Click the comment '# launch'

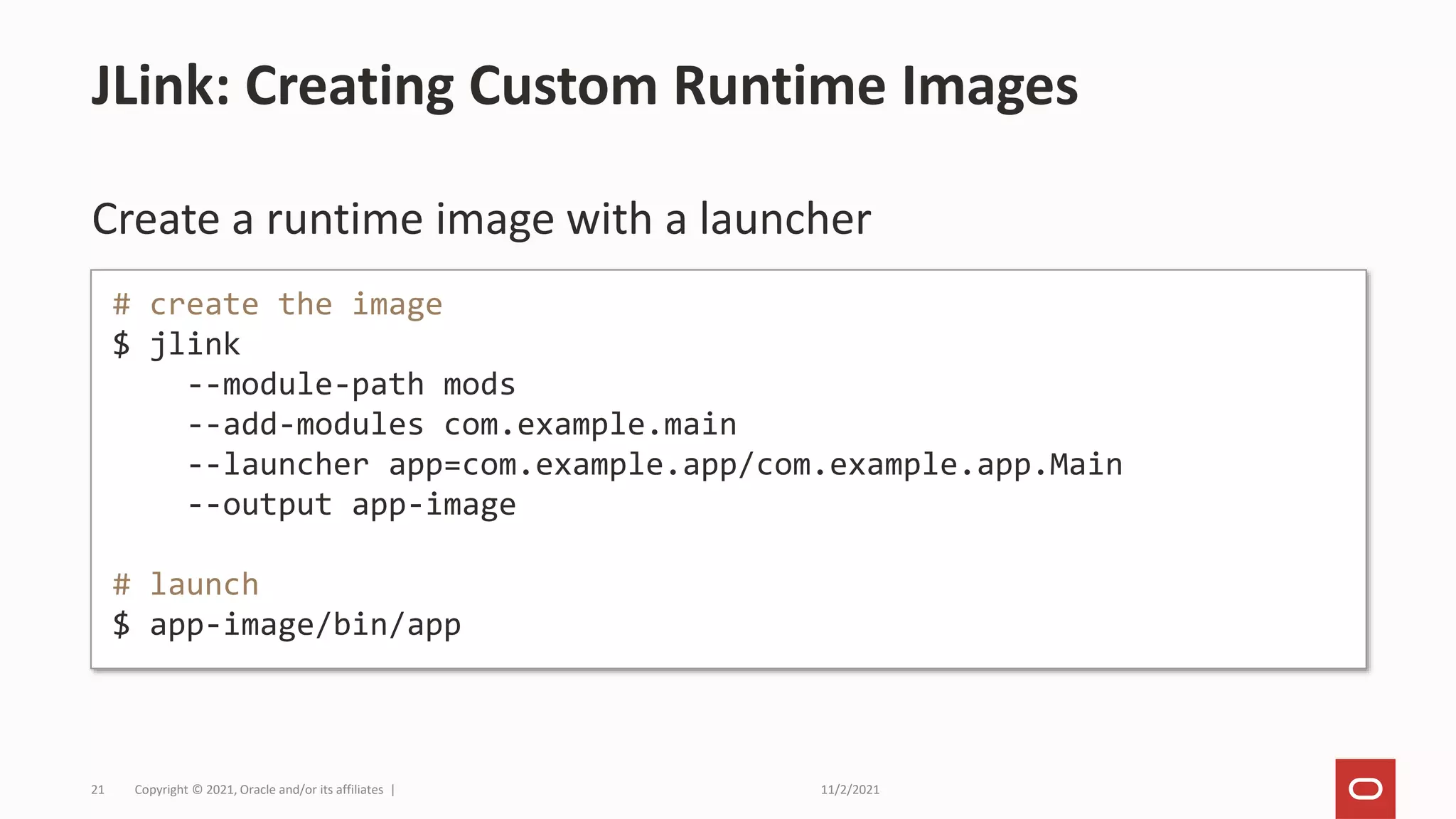tap(186, 584)
